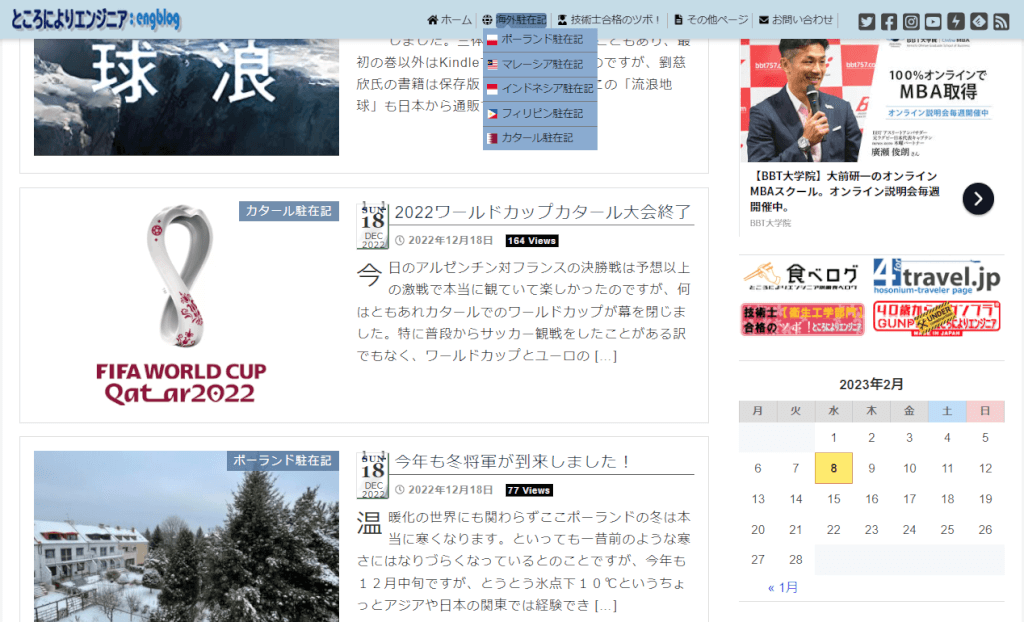Open 2022ワールドカップカタール大会終了 post title
This screenshot has height=622, width=1024.
pyautogui.click(x=543, y=212)
